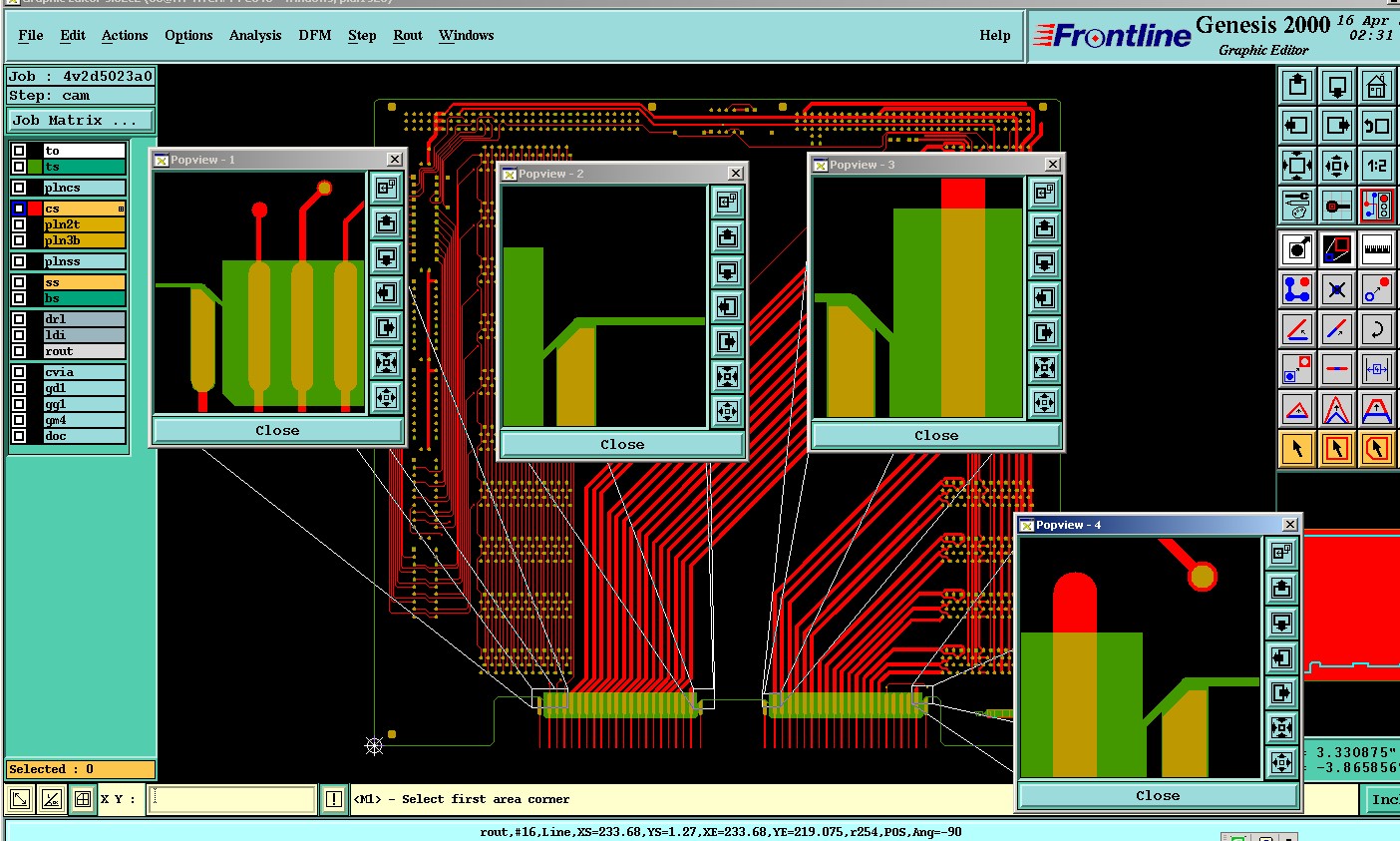Screen dimensions: 1400x841
Task: Toggle the checkbox for the rout layer
Action: point(19,351)
